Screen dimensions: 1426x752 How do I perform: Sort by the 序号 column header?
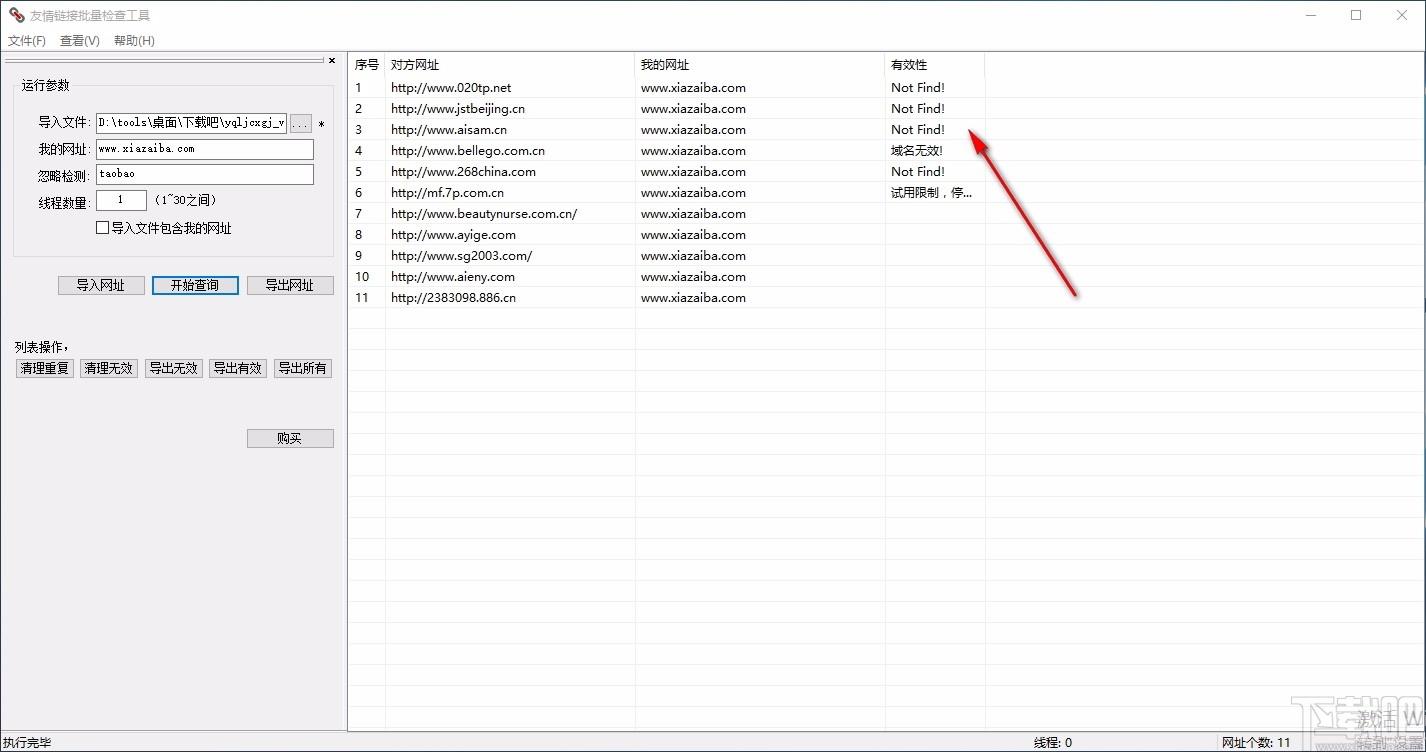click(367, 65)
